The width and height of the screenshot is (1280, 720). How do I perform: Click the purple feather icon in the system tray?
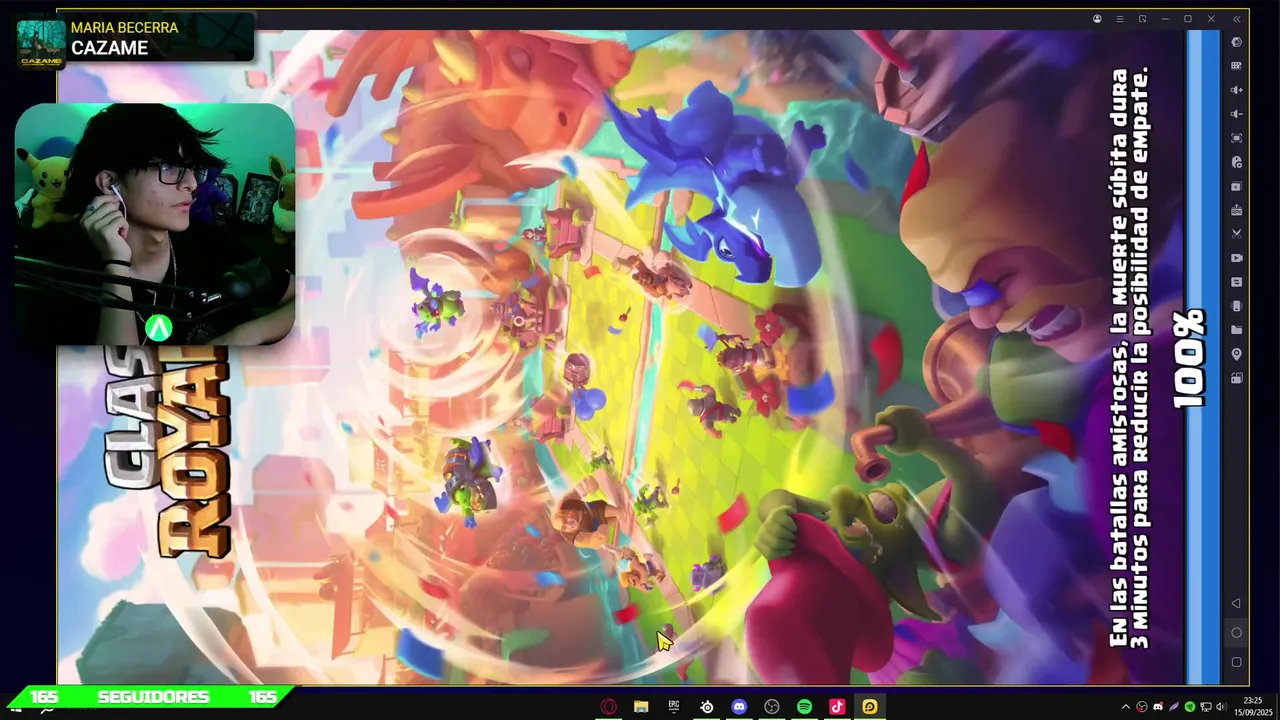(1174, 707)
